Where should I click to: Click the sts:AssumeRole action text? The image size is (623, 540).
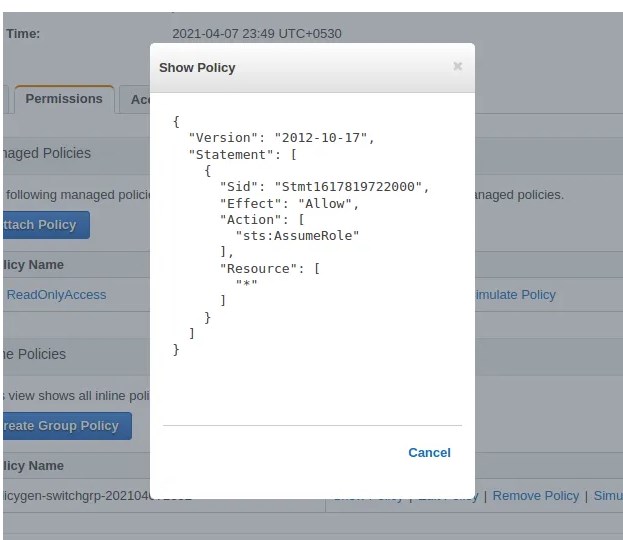(x=297, y=236)
